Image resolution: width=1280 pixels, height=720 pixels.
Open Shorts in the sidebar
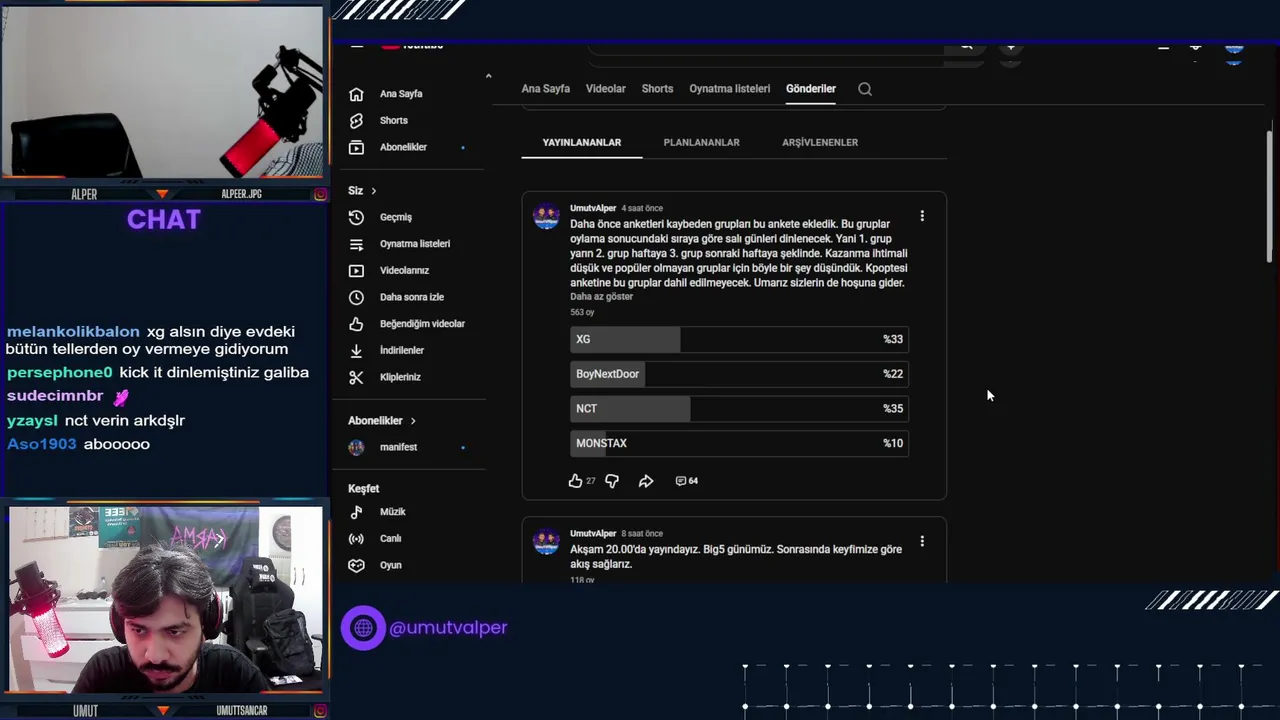(x=394, y=120)
